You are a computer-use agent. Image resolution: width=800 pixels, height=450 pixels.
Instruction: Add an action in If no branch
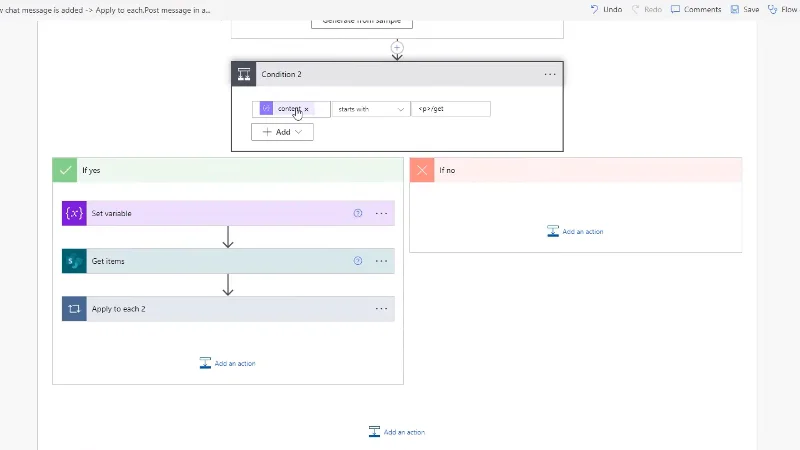[x=575, y=232]
